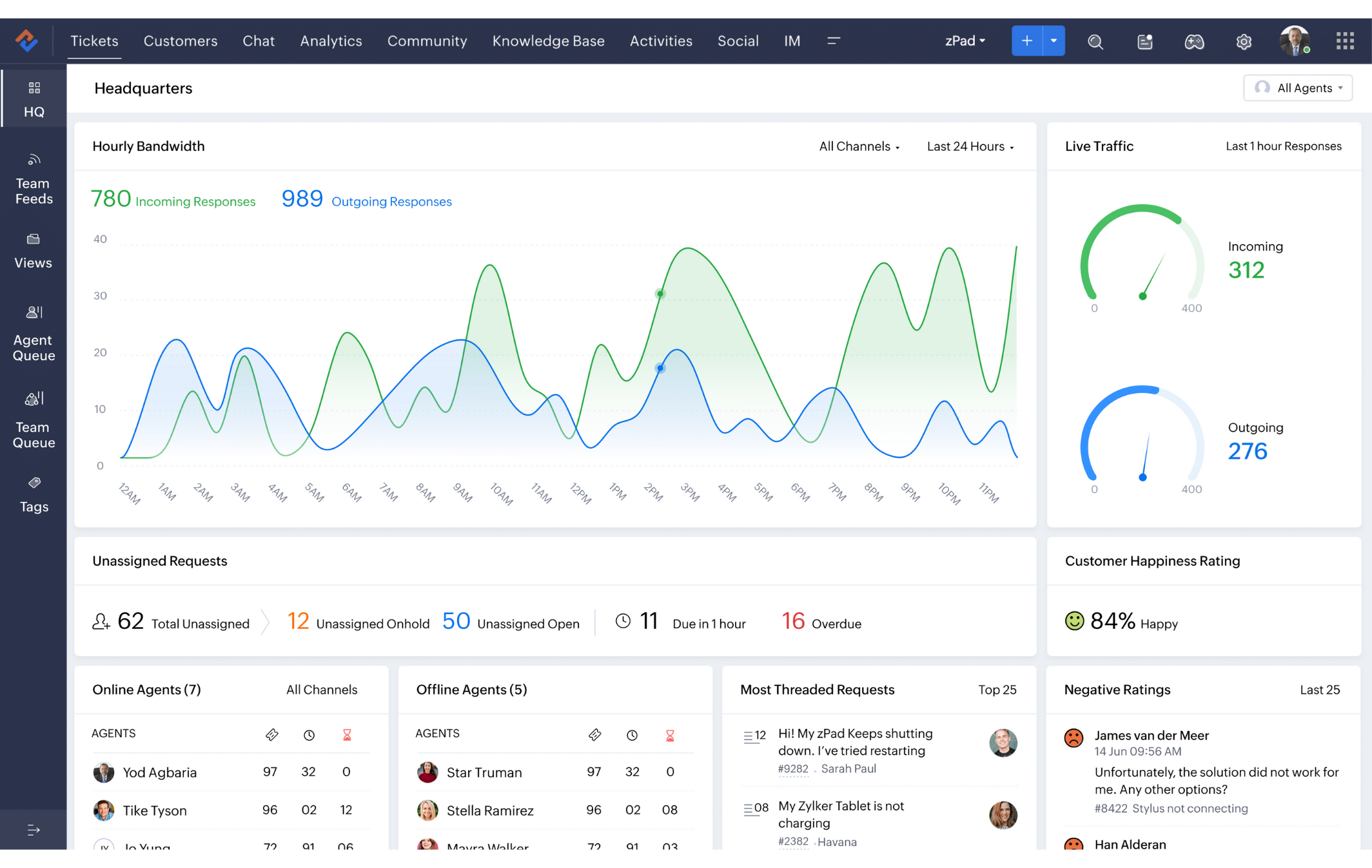Open ticket #9282 from Most Threaded Requests
The width and height of the screenshot is (1372, 868).
[x=794, y=769]
